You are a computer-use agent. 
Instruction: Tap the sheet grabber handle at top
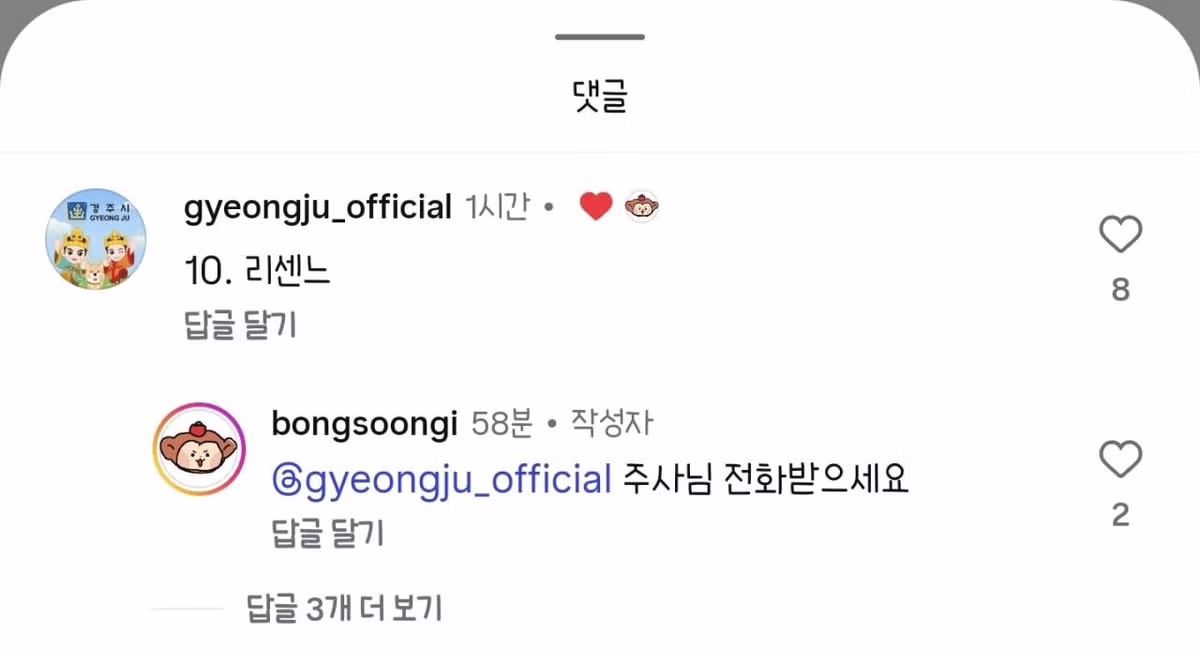[x=600, y=37]
